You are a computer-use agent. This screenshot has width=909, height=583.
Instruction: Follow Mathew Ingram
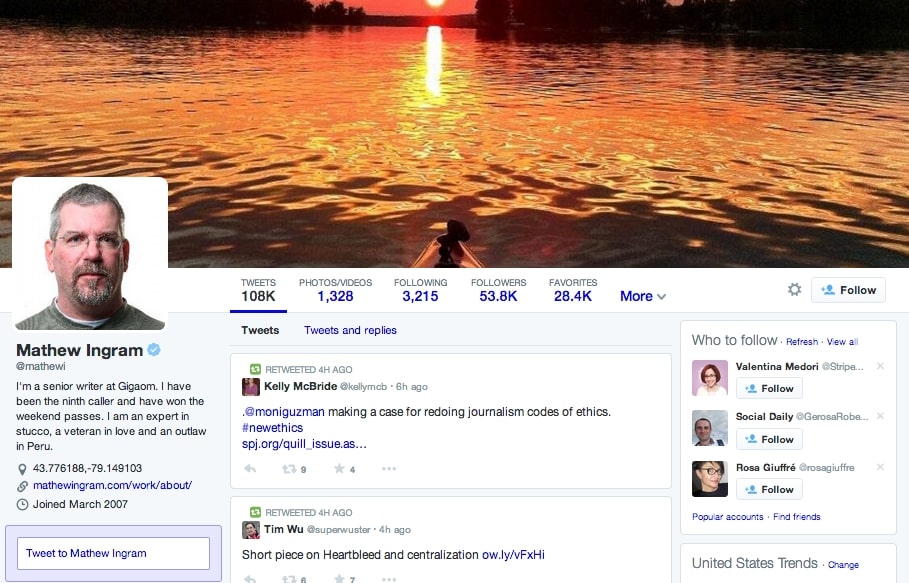click(x=848, y=289)
